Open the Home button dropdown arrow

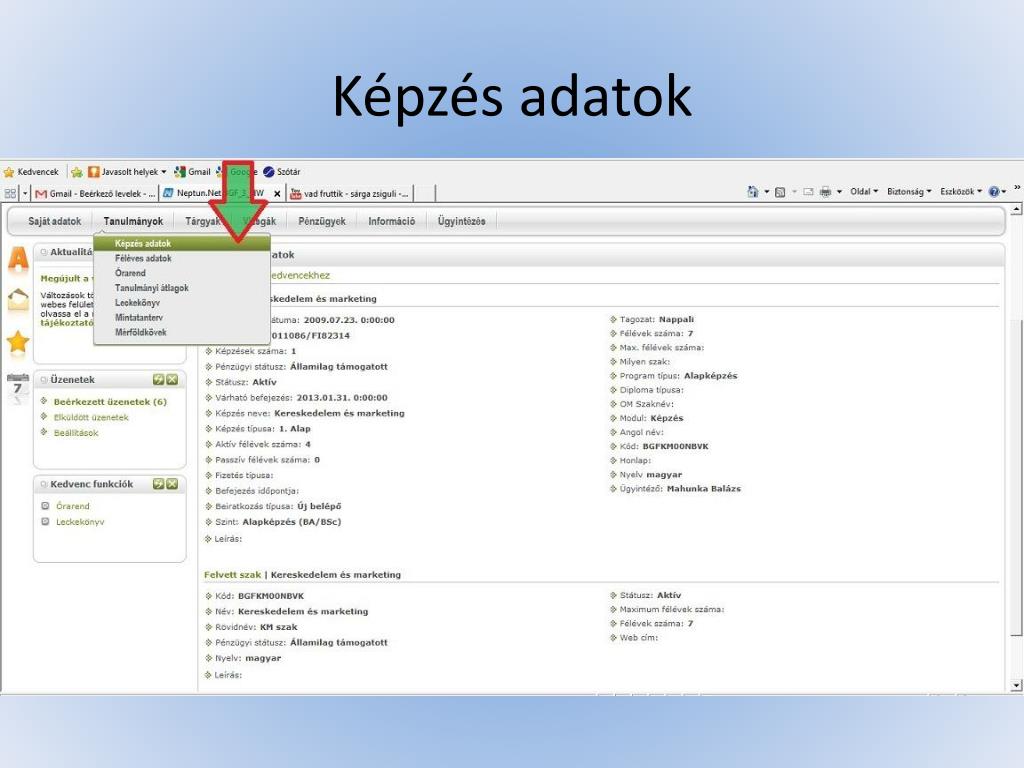point(767,192)
